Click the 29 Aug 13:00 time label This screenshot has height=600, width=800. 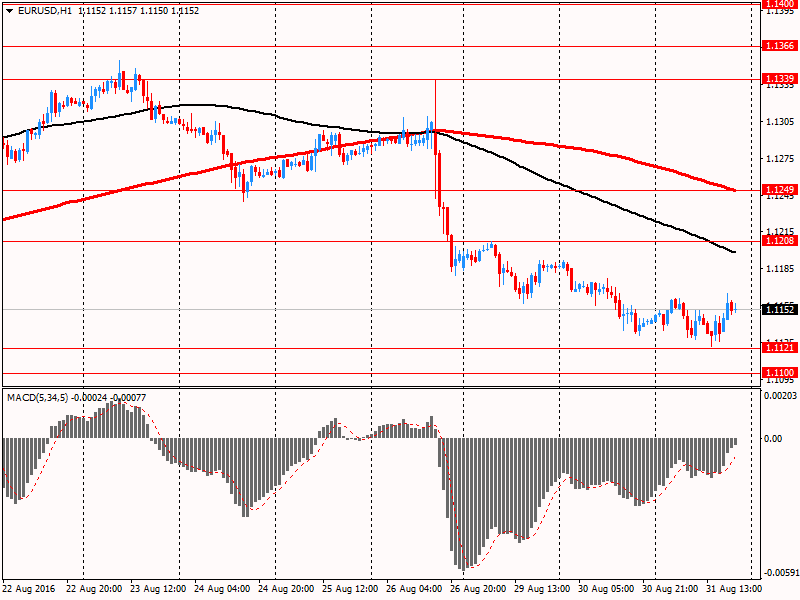[542, 589]
